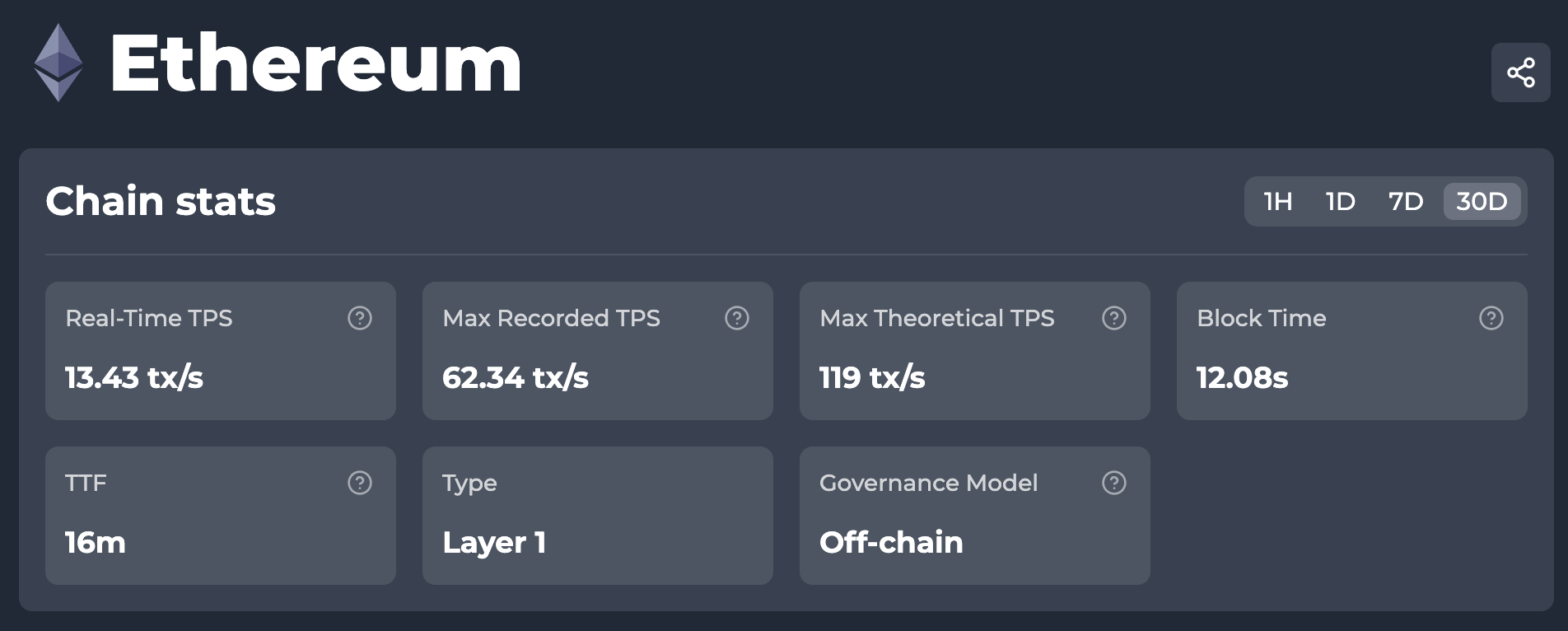Click the Block Time 12.08s value
The height and width of the screenshot is (631, 1568).
click(1242, 377)
